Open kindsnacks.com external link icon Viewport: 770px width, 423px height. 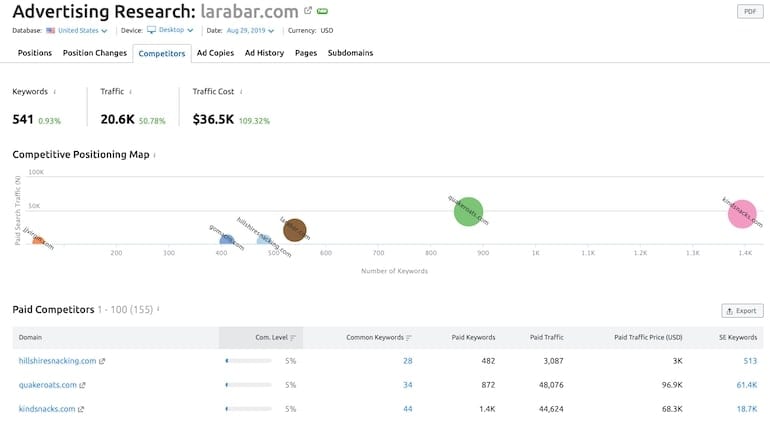81,409
